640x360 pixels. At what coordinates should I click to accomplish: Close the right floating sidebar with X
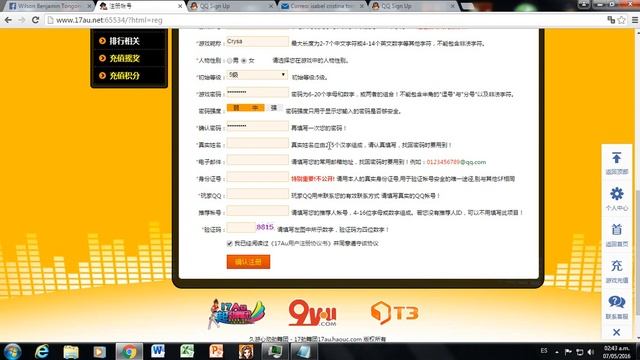coord(616,332)
